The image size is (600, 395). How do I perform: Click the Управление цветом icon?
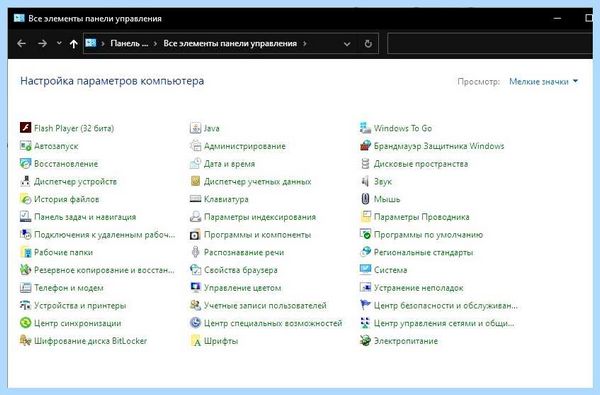195,287
